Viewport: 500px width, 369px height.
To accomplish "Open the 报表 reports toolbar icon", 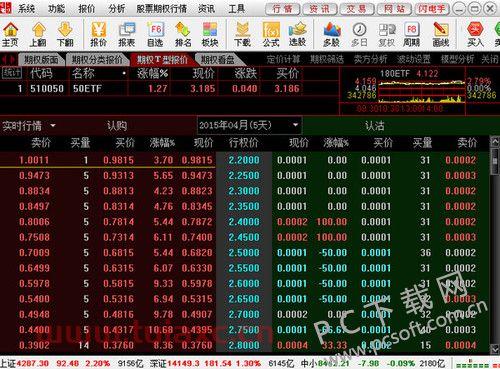I will 127,34.
